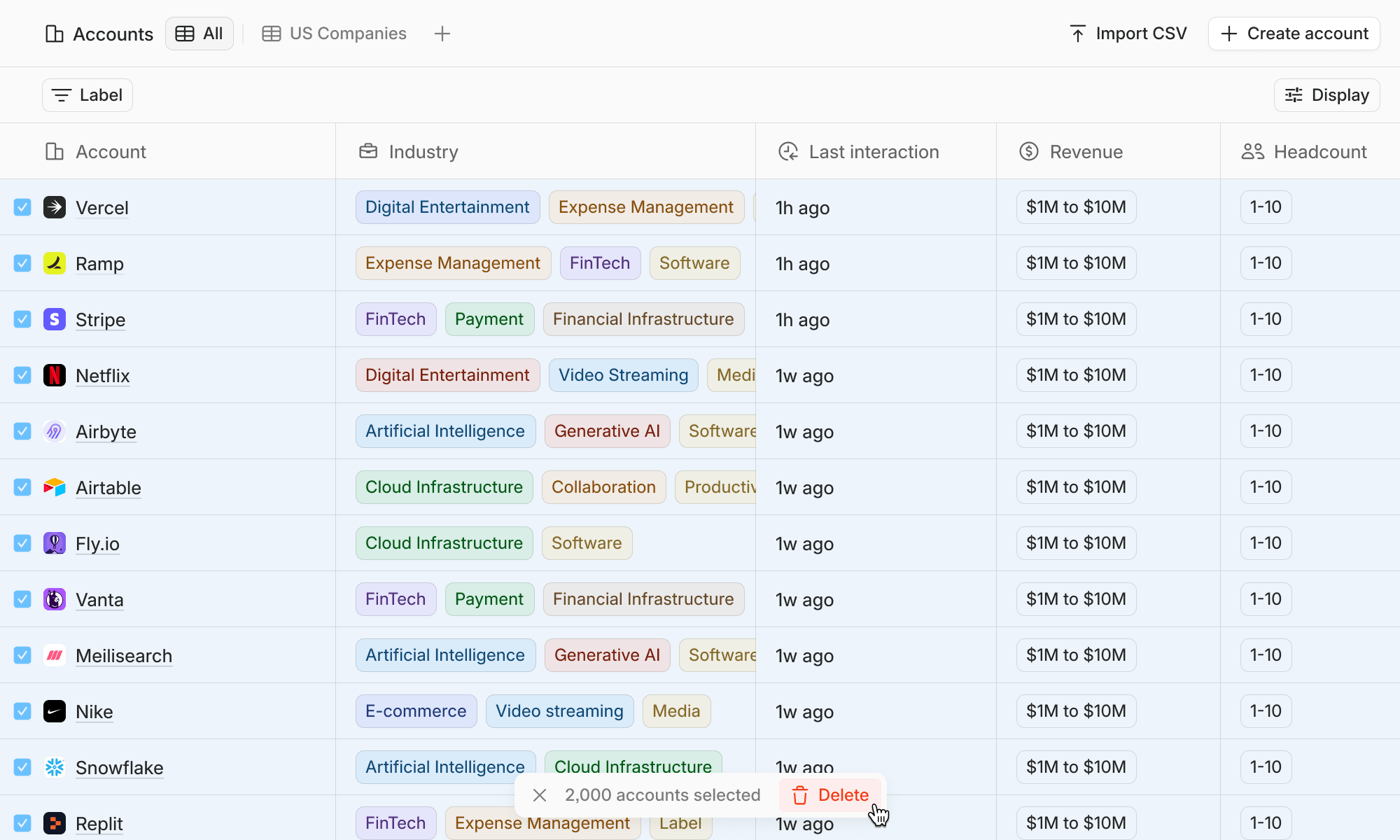The width and height of the screenshot is (1400, 840).
Task: Click the Create account button
Action: tap(1294, 34)
